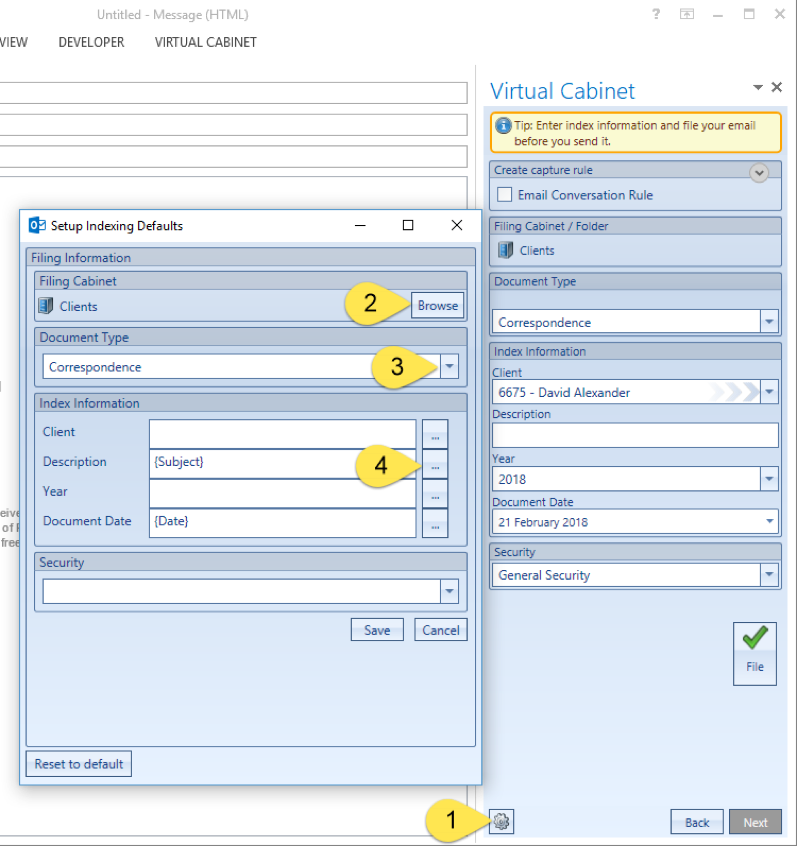Click the Client input field in the Setup dialog
This screenshot has height=846, width=797.
point(283,434)
